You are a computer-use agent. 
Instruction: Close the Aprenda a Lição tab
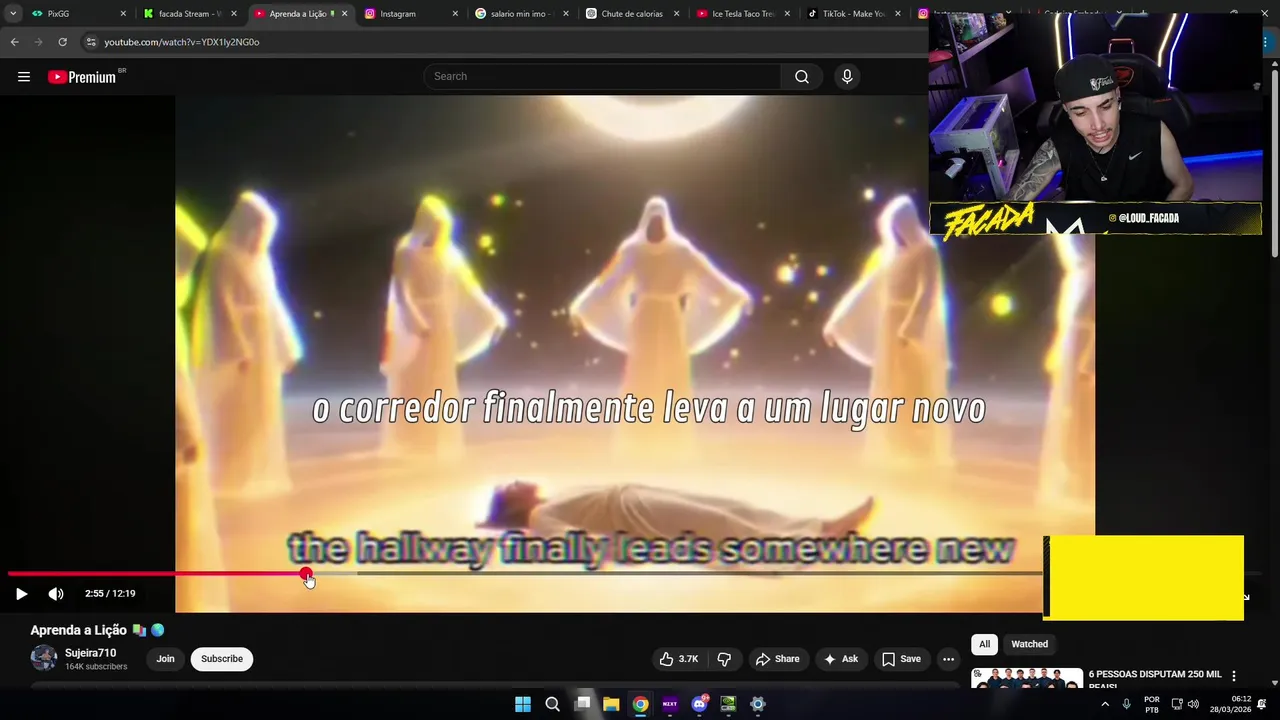pos(345,14)
